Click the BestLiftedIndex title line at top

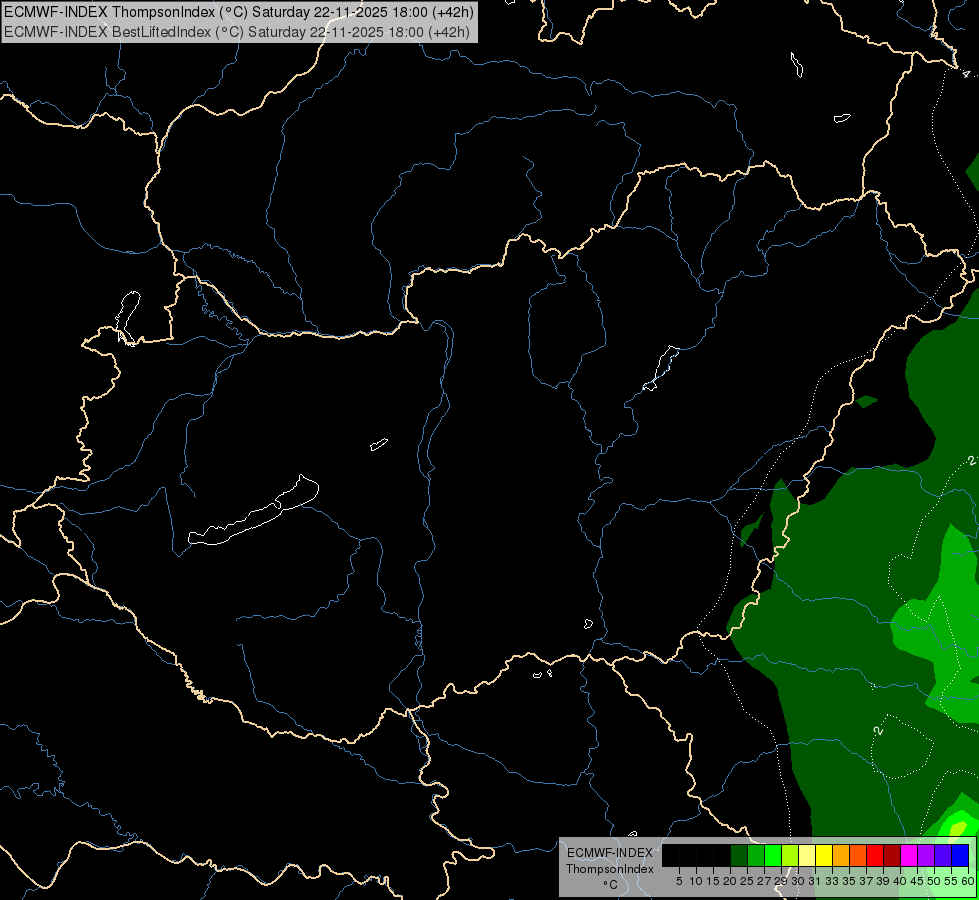pos(237,32)
